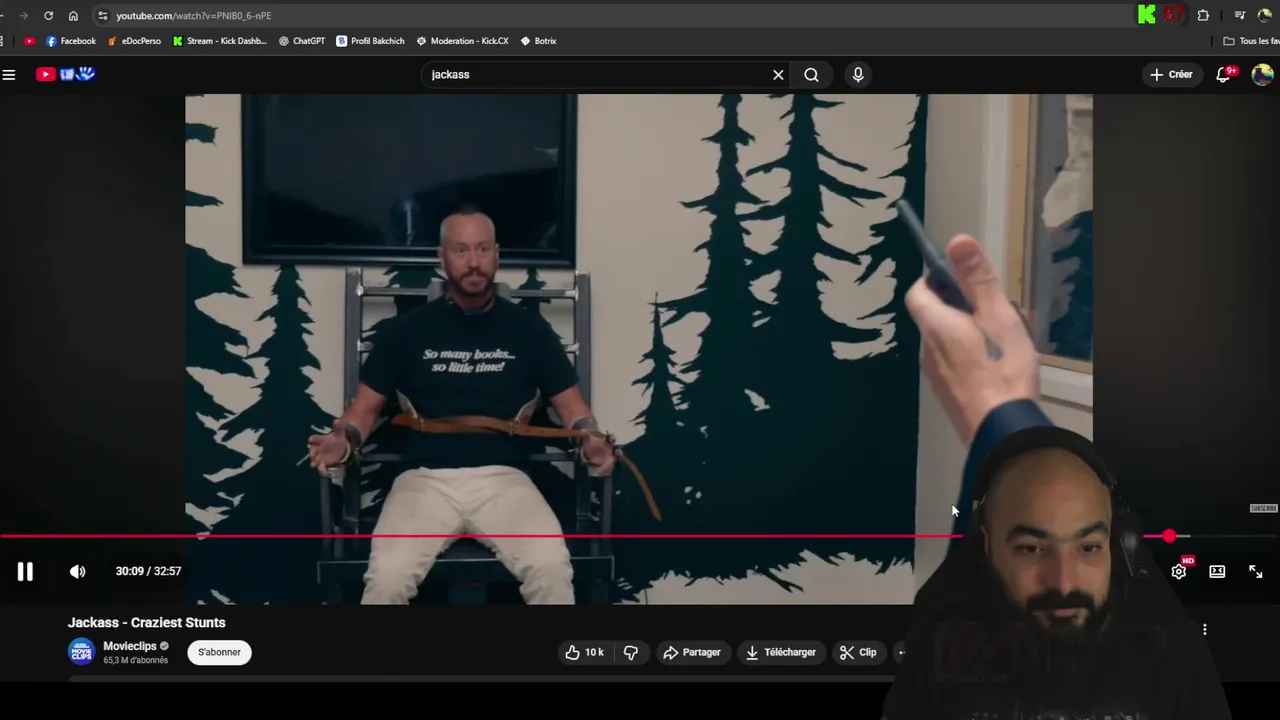Reload the page with browser refresh icon
This screenshot has height=720, width=1280.
(48, 15)
